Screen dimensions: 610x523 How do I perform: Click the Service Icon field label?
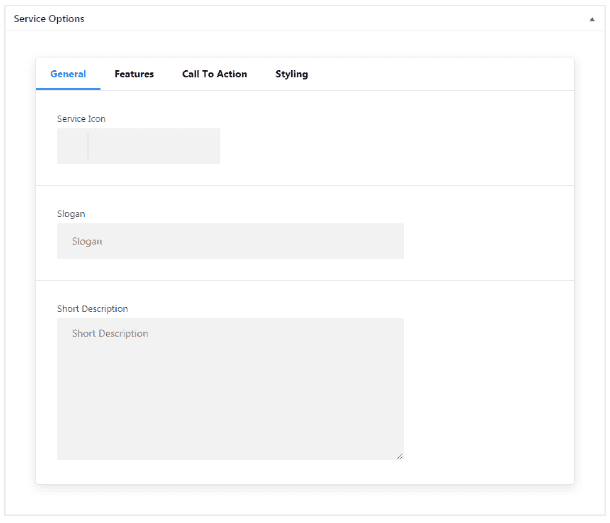click(x=81, y=119)
